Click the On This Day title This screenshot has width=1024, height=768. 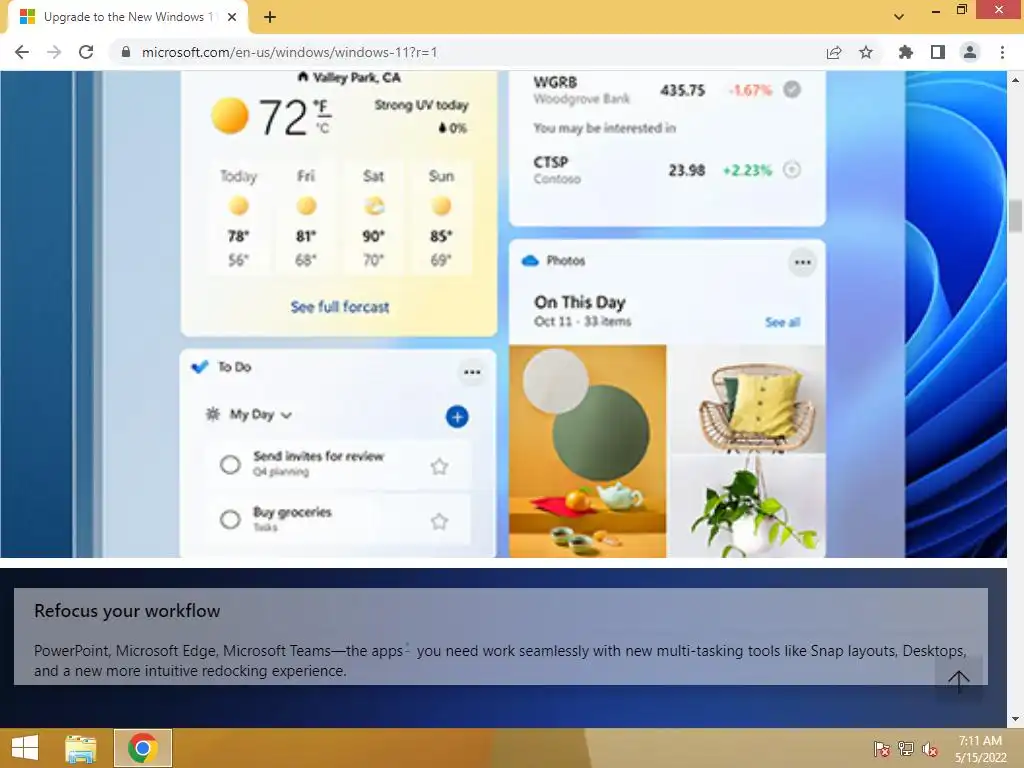pos(580,302)
